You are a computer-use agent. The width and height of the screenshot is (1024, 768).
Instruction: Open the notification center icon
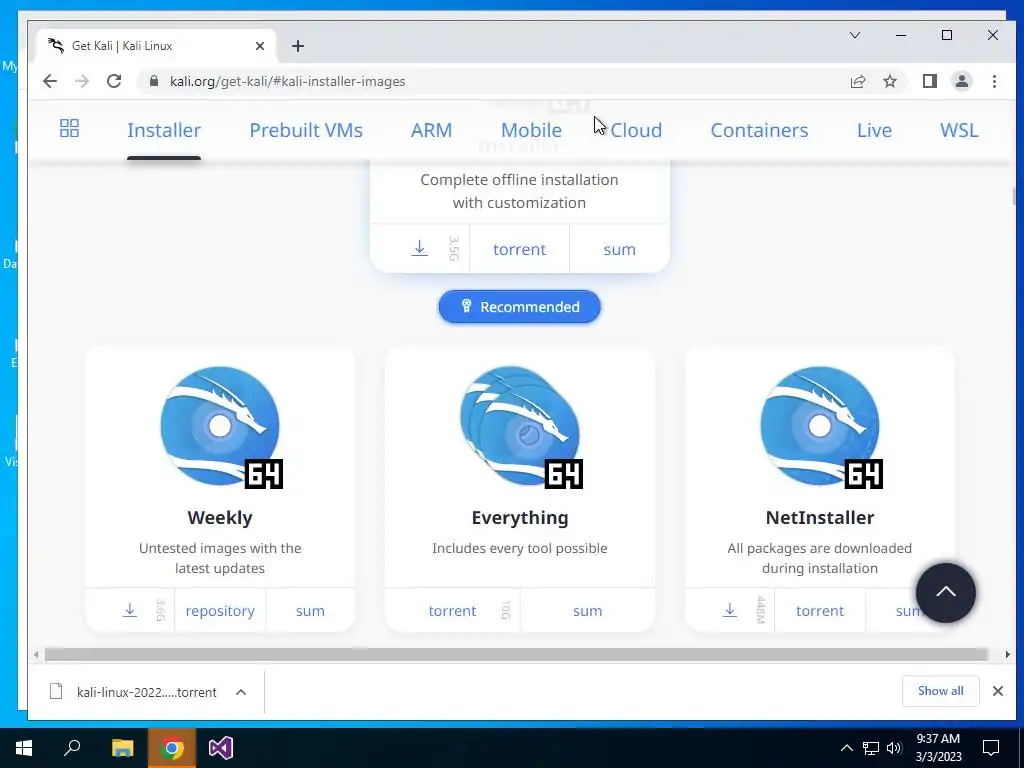point(991,748)
